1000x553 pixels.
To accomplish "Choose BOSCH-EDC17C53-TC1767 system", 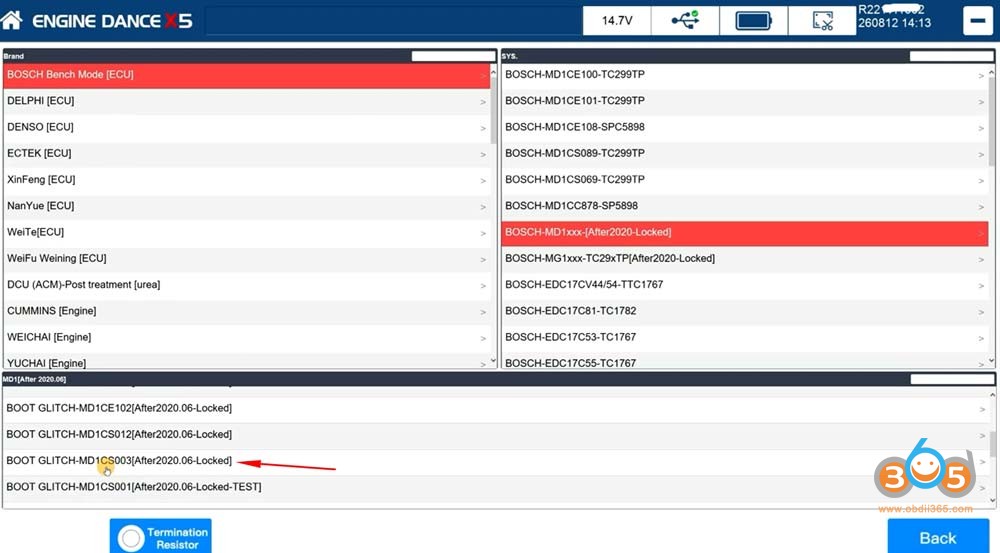I will click(x=744, y=337).
